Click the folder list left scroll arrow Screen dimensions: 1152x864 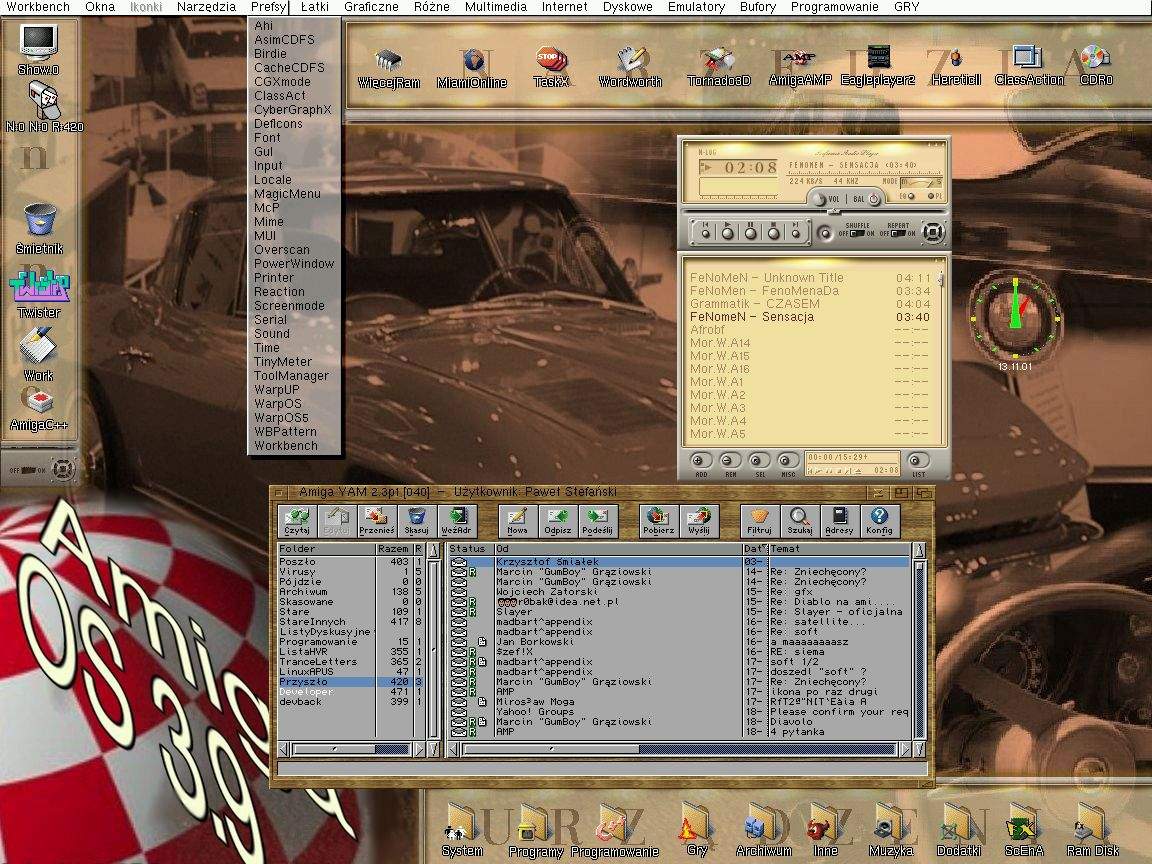click(284, 749)
